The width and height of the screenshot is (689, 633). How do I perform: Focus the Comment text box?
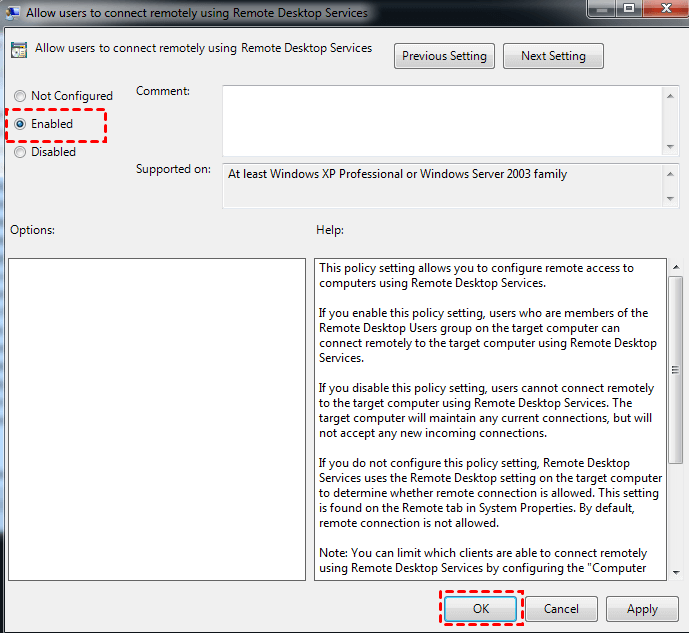tap(440, 120)
